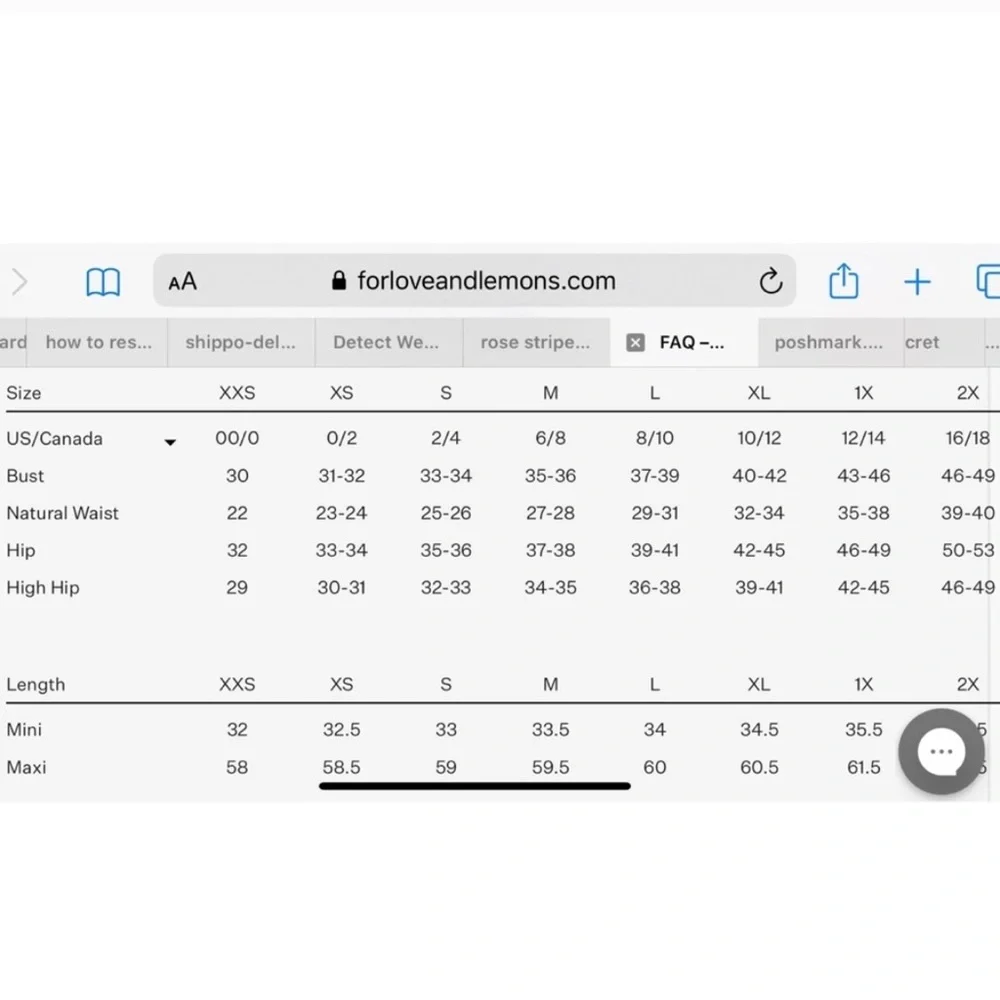Screen dimensions: 1000x1000
Task: Open the Safari bookmarks book icon
Action: (x=103, y=282)
